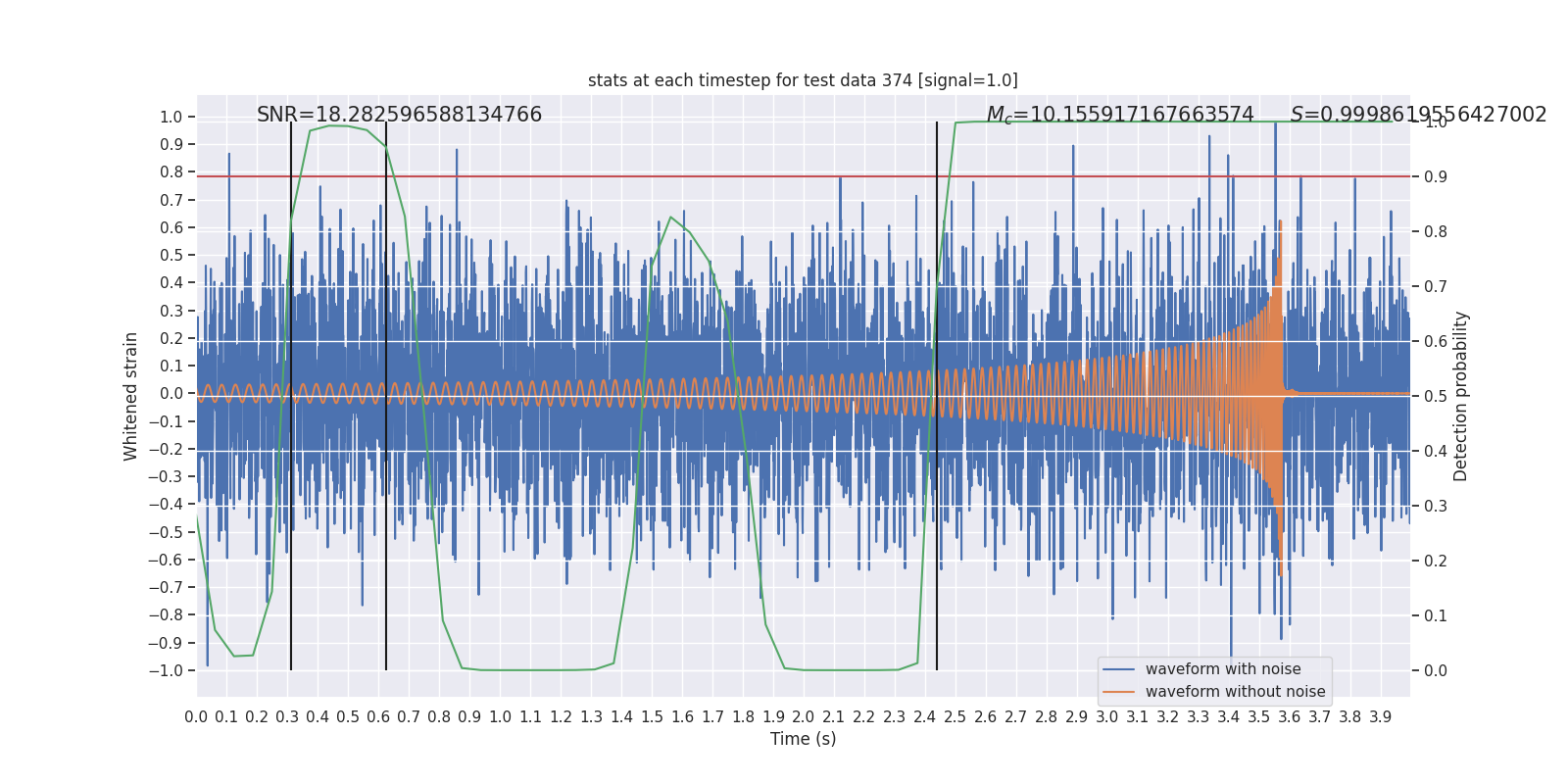Click the black vertical marker line near 0.6 s

pos(386,396)
